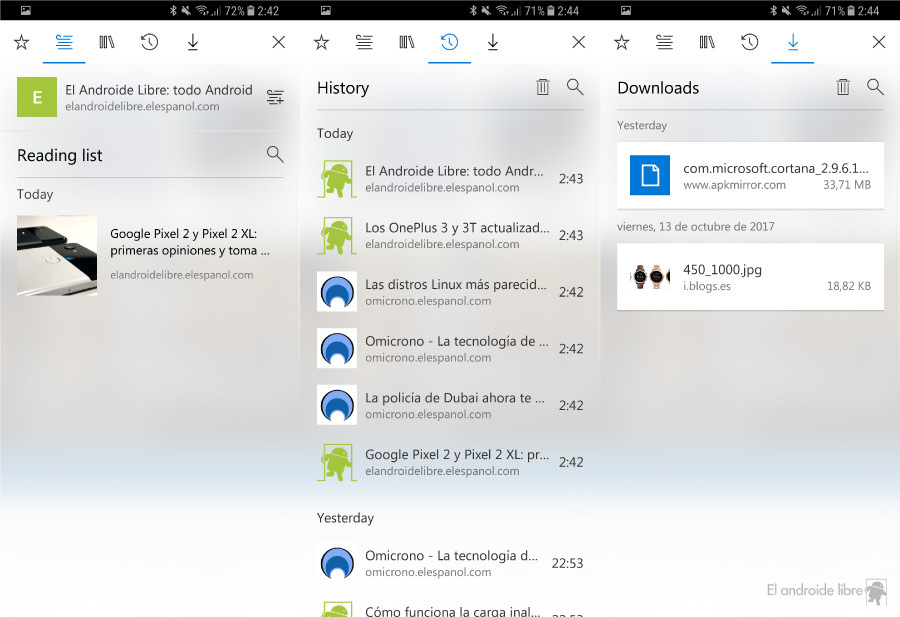Open History clock icon in Reading list screen
The width and height of the screenshot is (900, 617).
pos(149,42)
